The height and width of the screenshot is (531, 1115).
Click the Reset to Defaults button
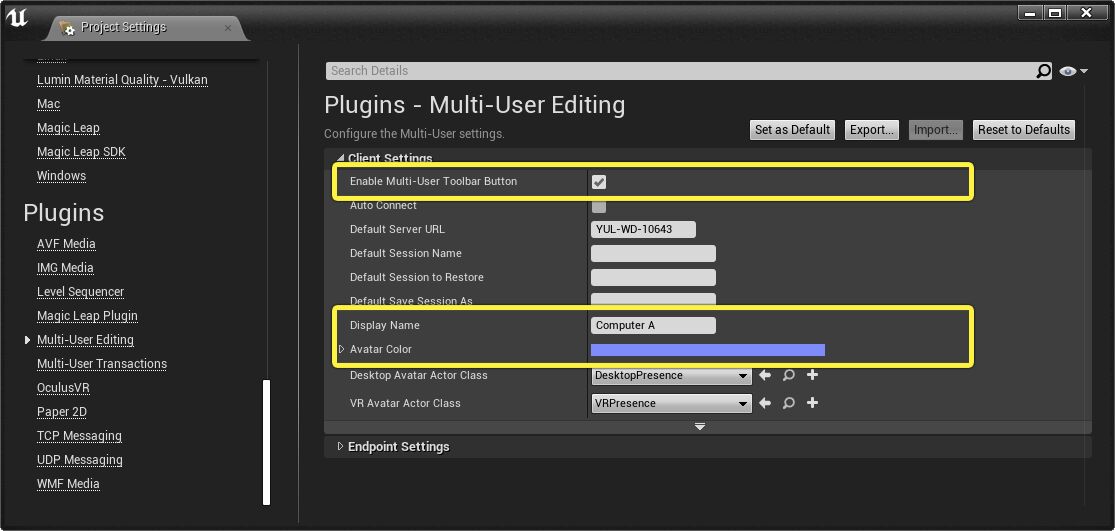point(1023,130)
